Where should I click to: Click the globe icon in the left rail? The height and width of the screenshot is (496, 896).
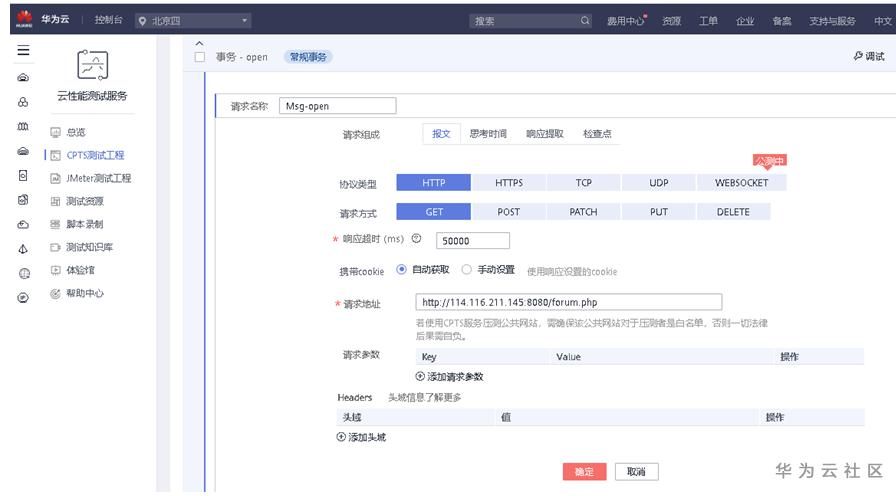pos(24,273)
